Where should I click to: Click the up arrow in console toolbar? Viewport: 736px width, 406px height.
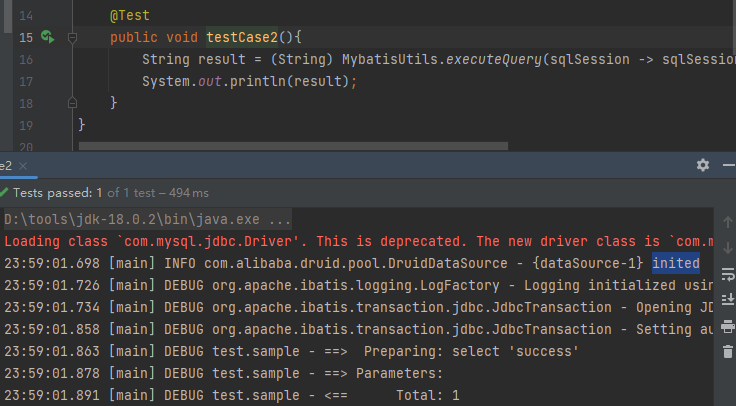coord(727,221)
